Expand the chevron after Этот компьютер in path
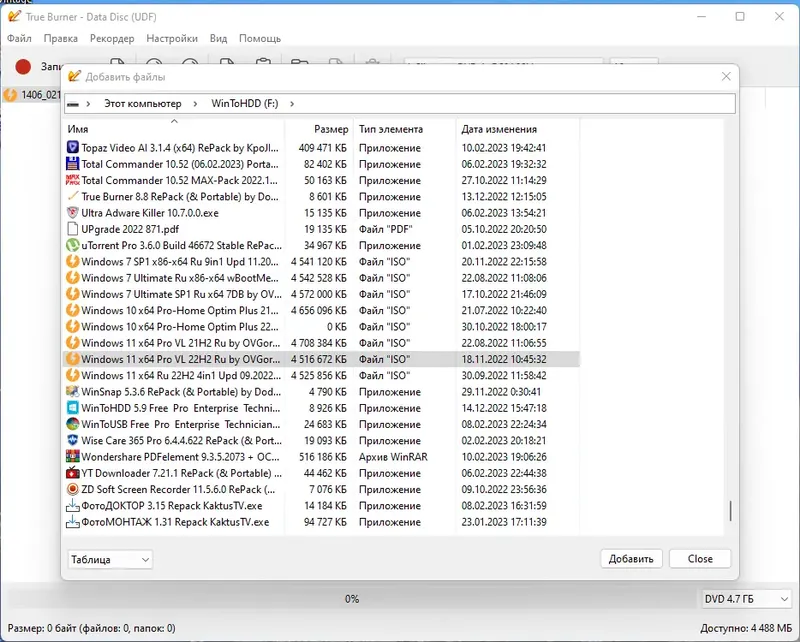The image size is (800, 642). point(195,104)
